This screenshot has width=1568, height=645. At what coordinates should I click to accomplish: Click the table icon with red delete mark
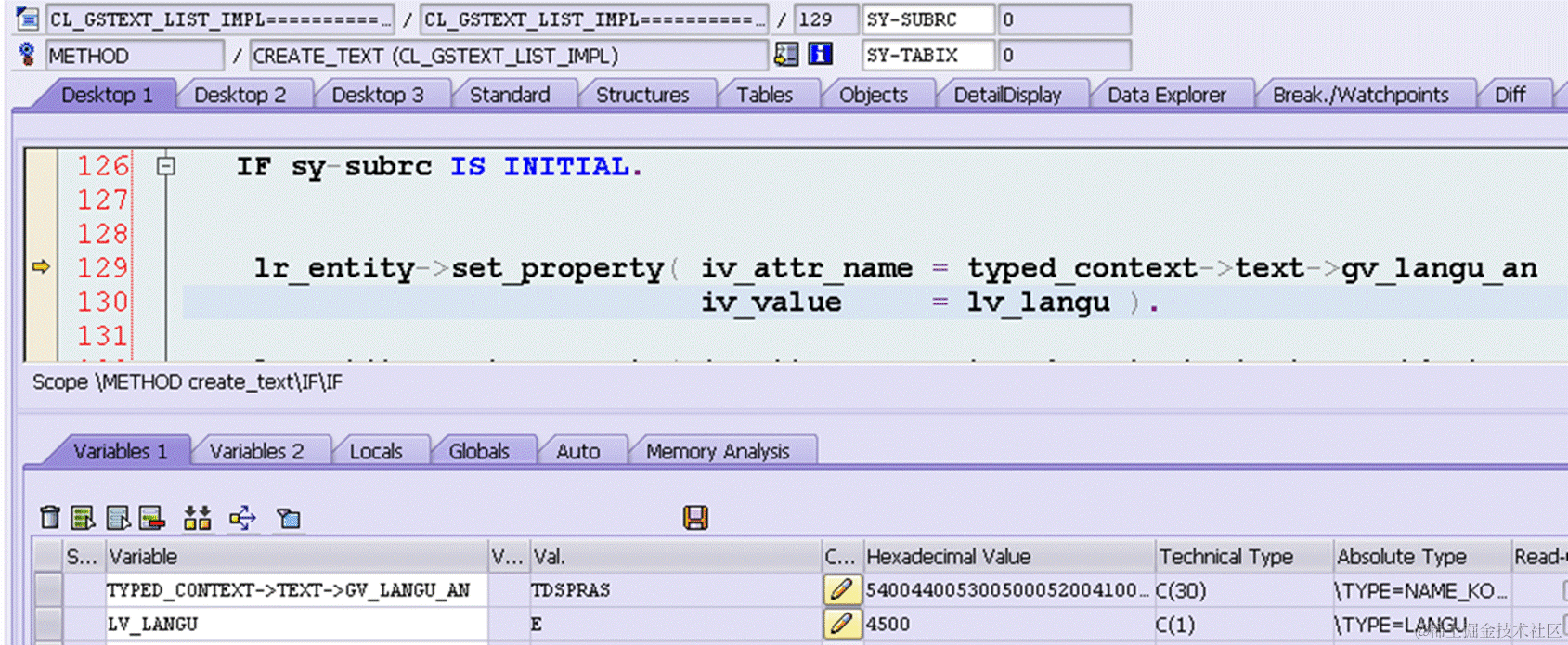pyautogui.click(x=152, y=517)
